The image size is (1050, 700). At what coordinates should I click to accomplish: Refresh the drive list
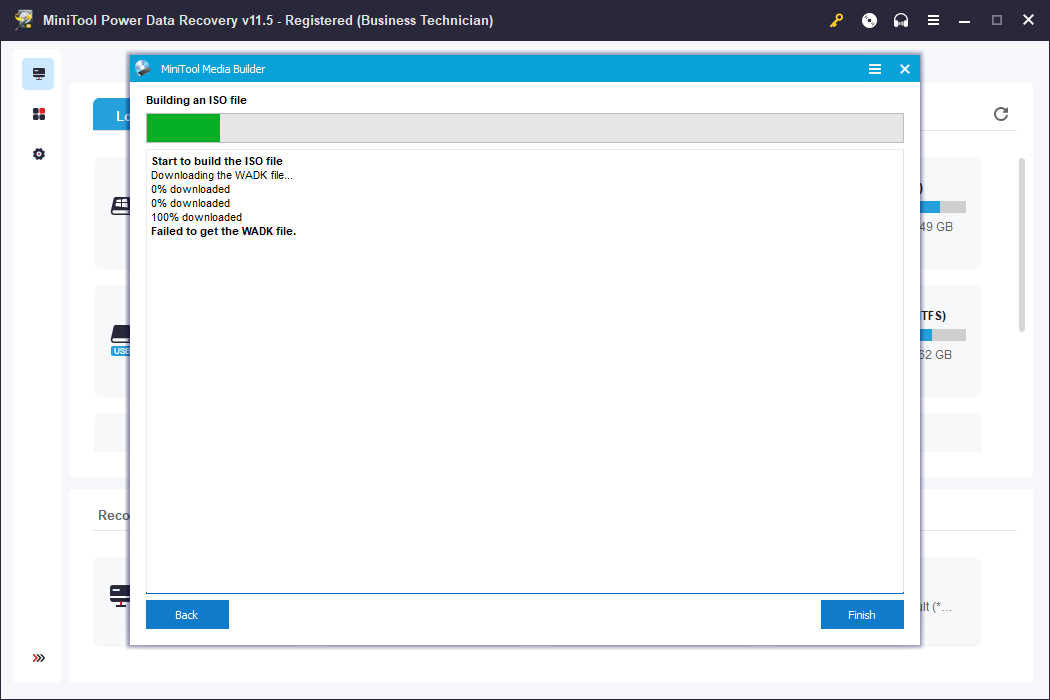point(1001,114)
